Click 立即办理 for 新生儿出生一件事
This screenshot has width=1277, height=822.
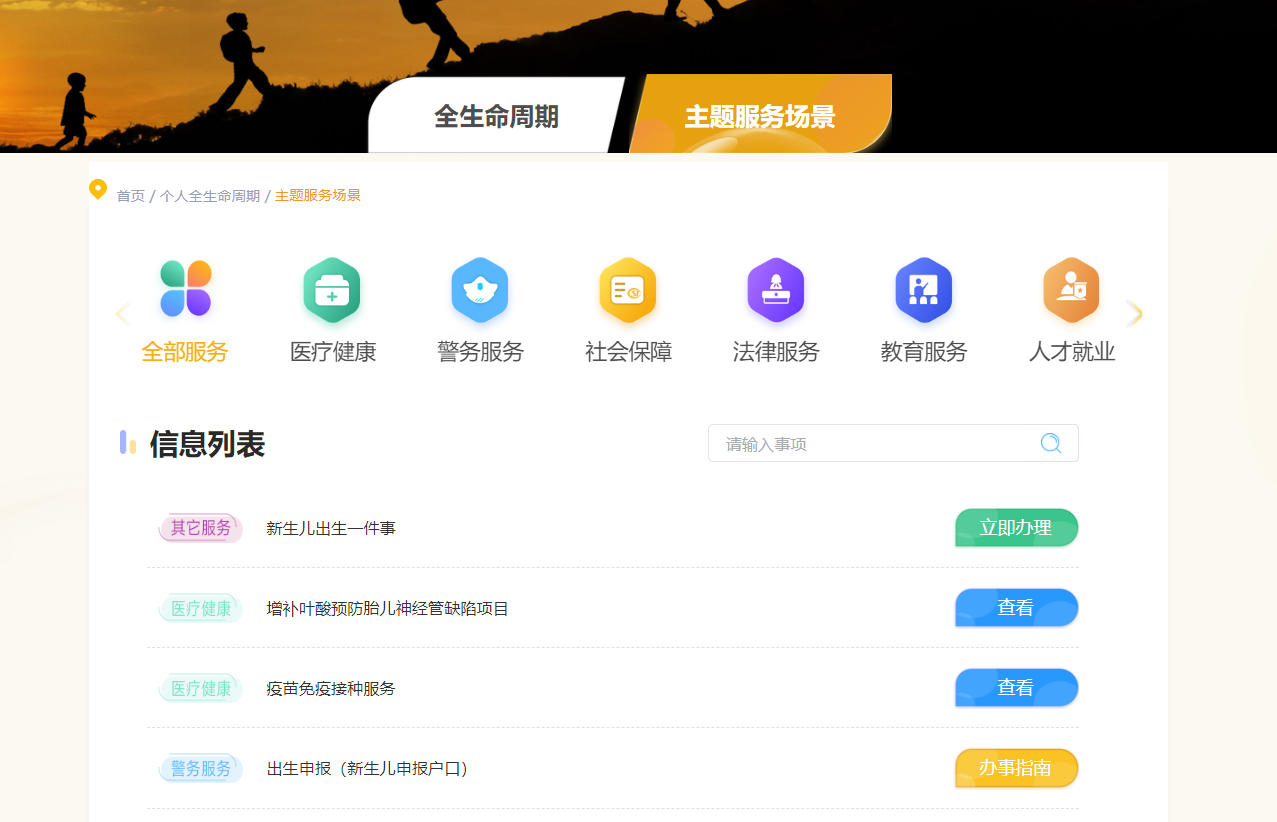tap(1016, 528)
